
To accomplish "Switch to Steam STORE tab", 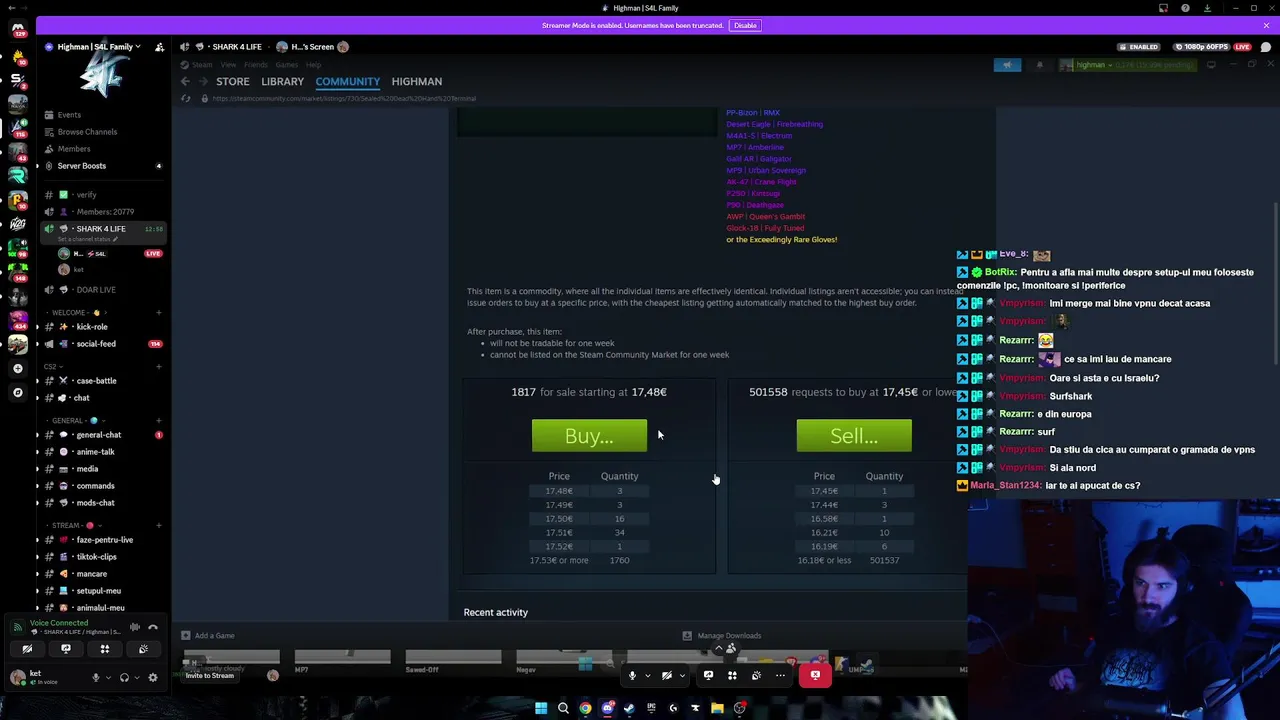I will click(233, 81).
